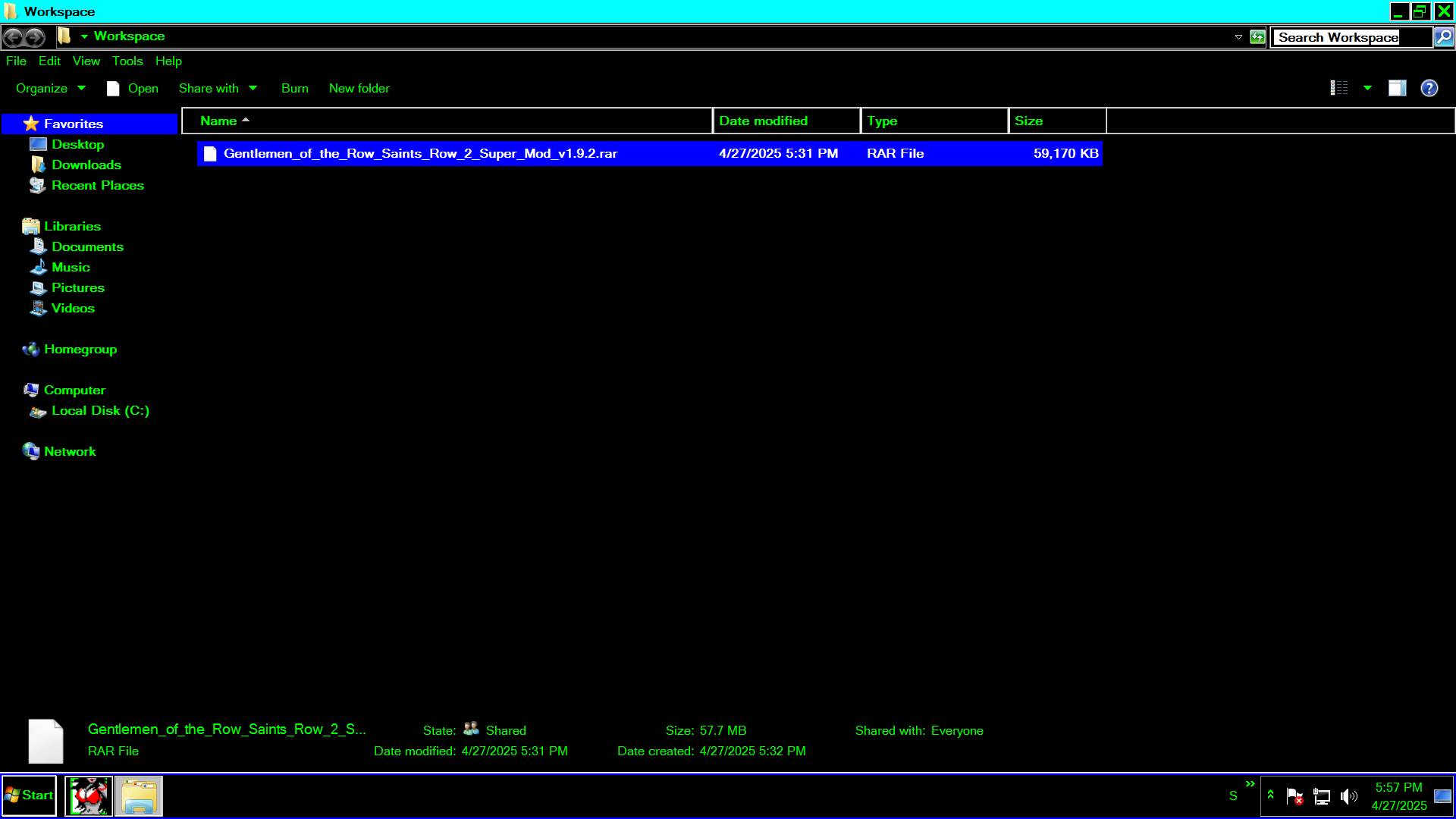The width and height of the screenshot is (1456, 819).
Task: Click the Local Disk (C:) drive icon
Action: [38, 412]
